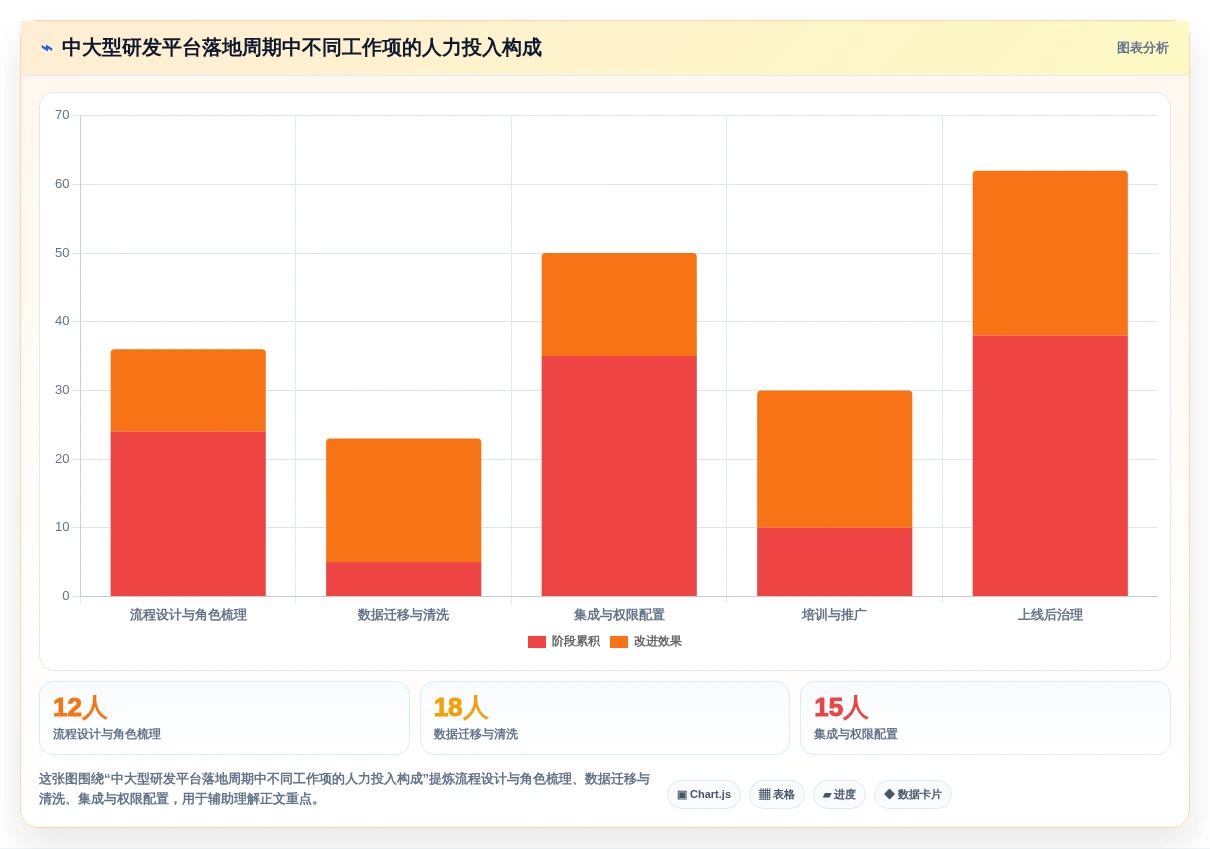Click the y-axis value 10
This screenshot has height=849, width=1210.
62,527
